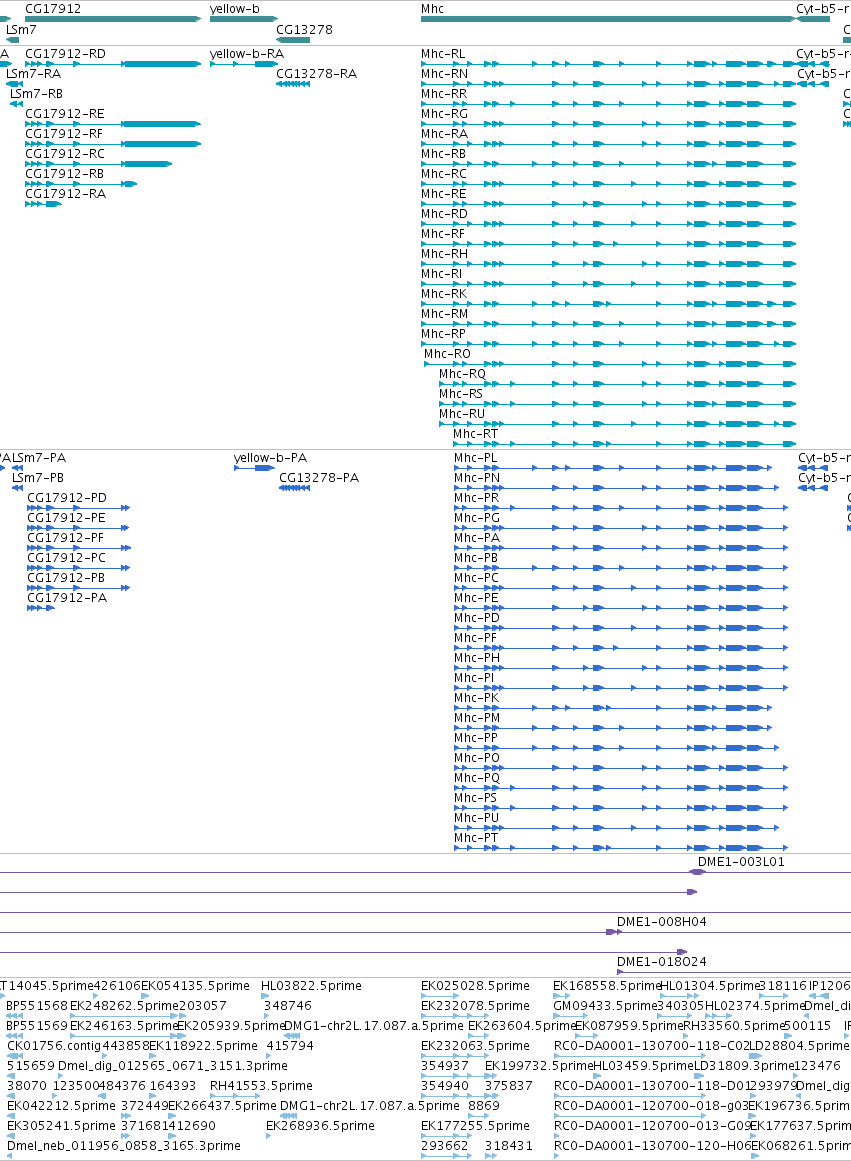The image size is (851, 1161).
Task: Click transcript label Mhc-RH
Action: (x=444, y=254)
